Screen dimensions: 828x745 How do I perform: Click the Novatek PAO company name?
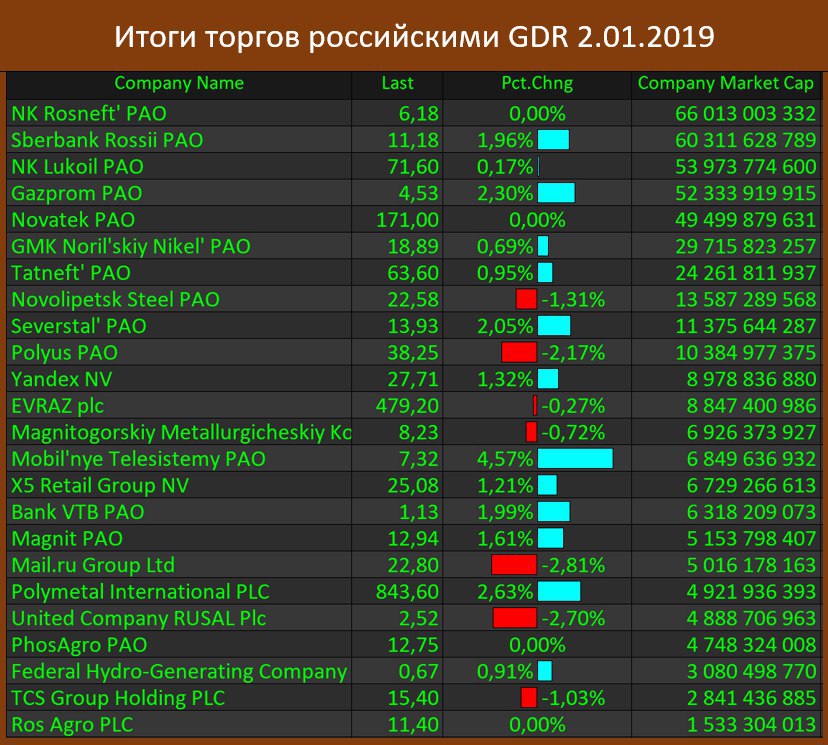(73, 220)
